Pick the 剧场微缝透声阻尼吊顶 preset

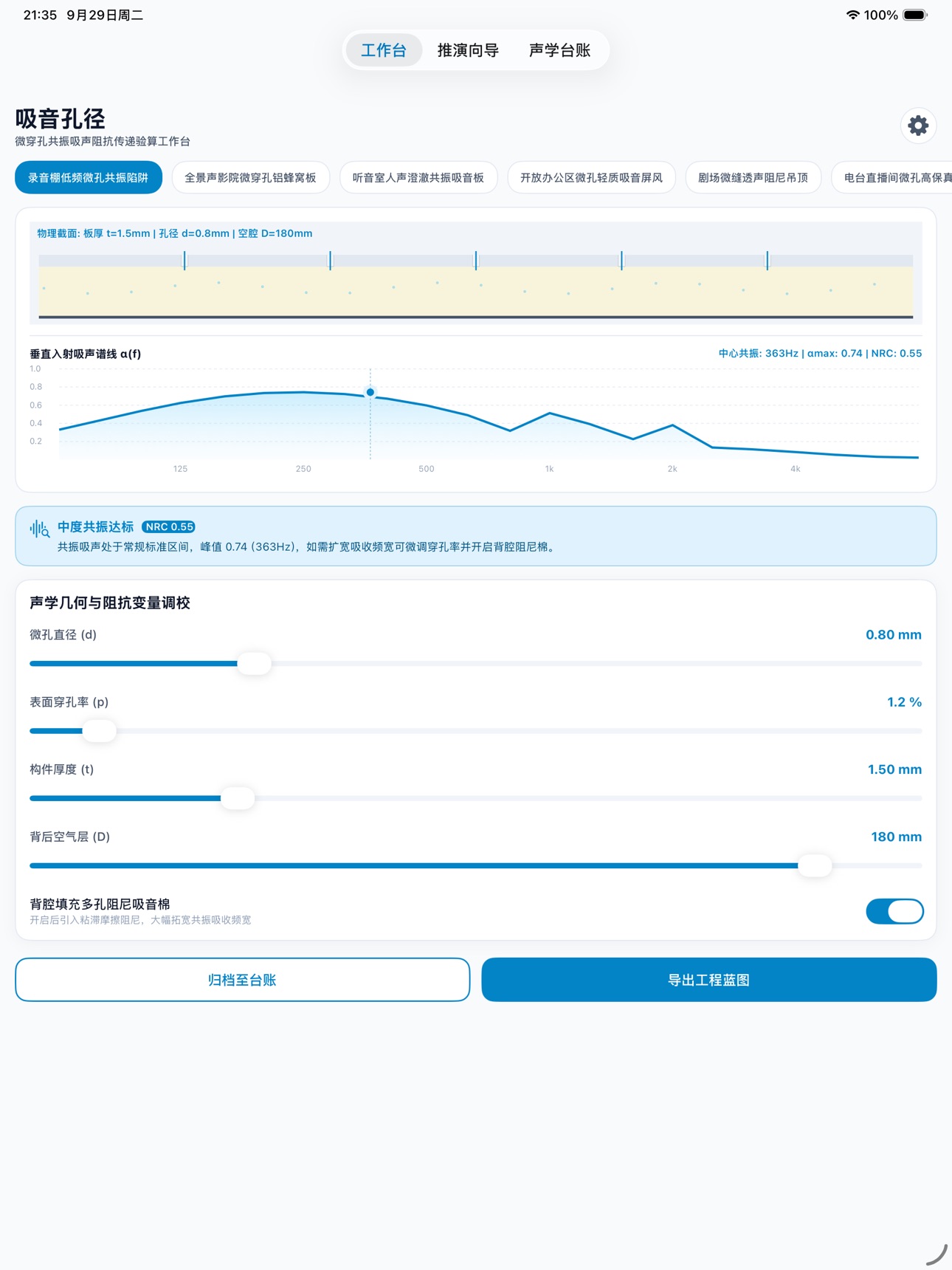(753, 177)
